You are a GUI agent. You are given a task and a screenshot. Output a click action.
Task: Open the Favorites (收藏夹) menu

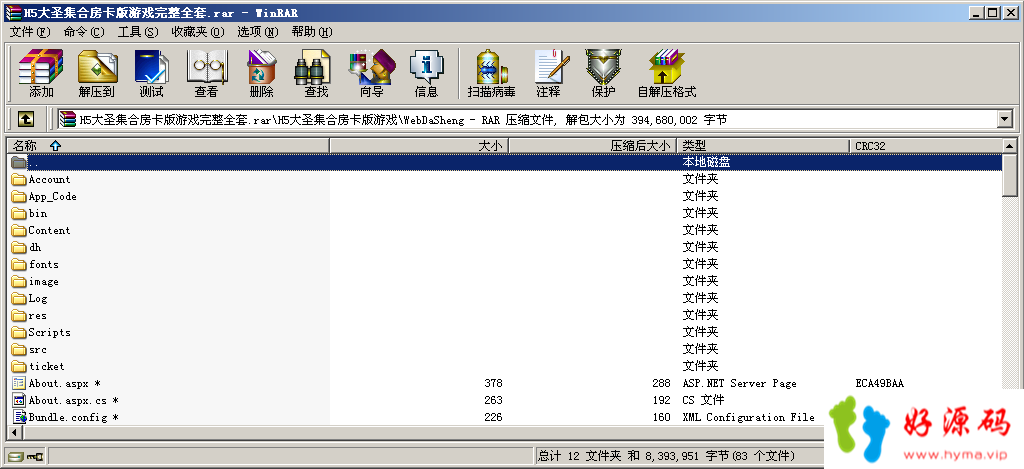(198, 31)
